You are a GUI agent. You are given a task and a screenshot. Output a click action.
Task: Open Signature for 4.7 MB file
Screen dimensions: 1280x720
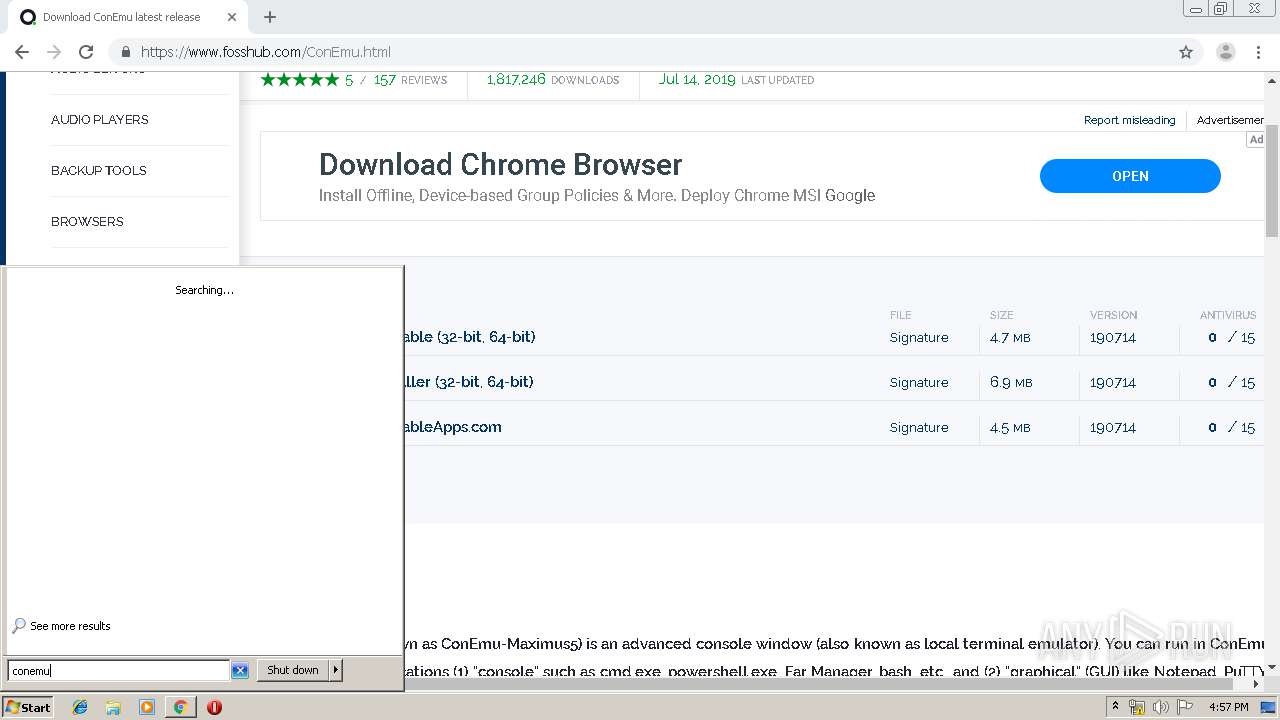(919, 338)
